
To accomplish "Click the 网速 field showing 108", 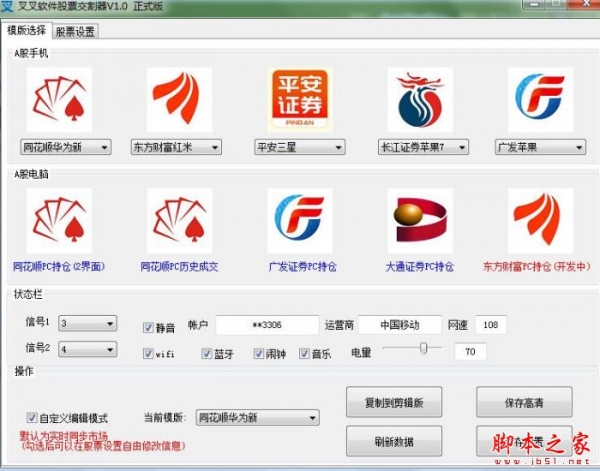I will click(491, 325).
